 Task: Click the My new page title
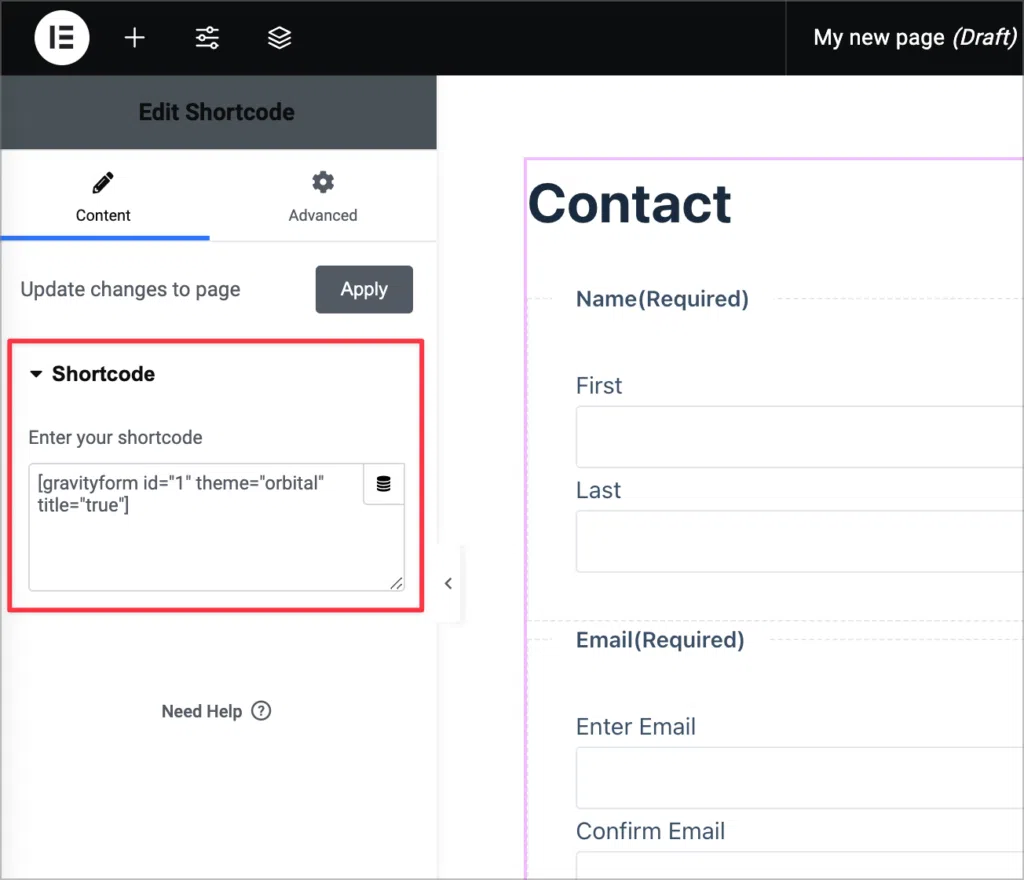pos(915,37)
